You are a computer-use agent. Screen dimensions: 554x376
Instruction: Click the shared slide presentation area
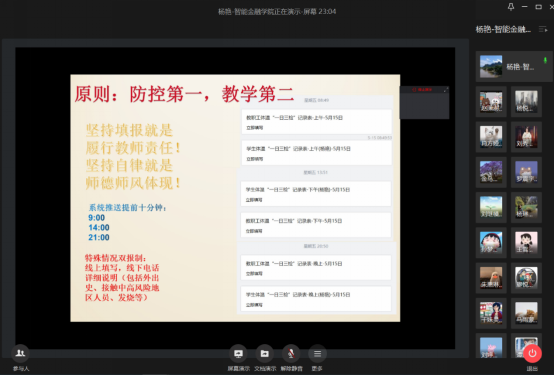pos(235,198)
